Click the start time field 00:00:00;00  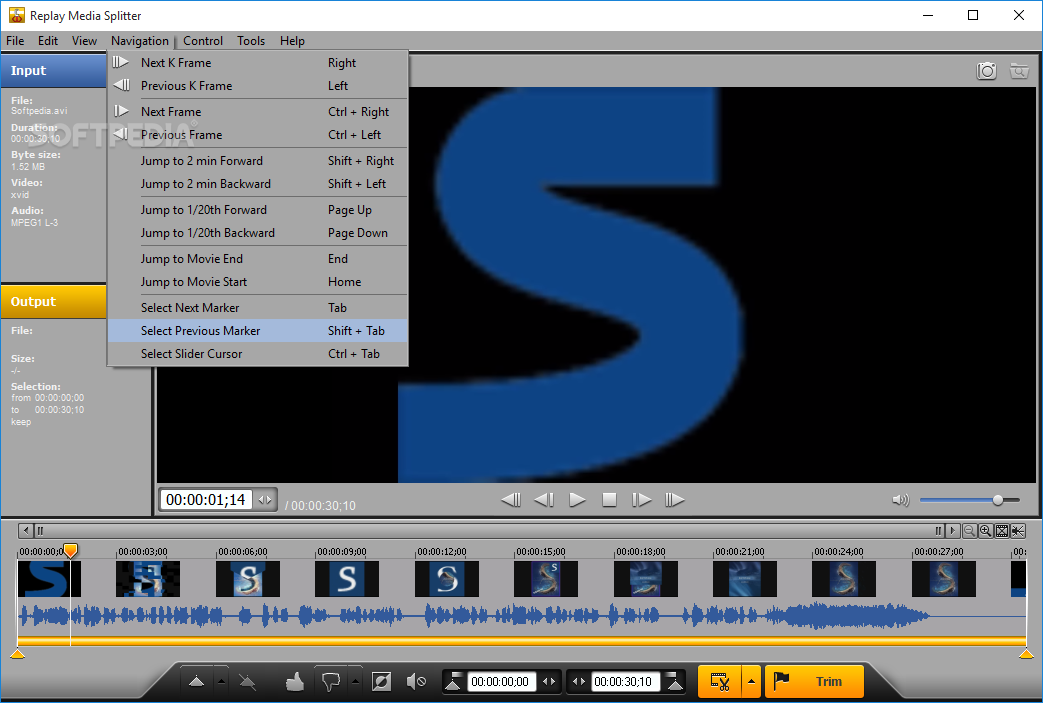coord(500,682)
